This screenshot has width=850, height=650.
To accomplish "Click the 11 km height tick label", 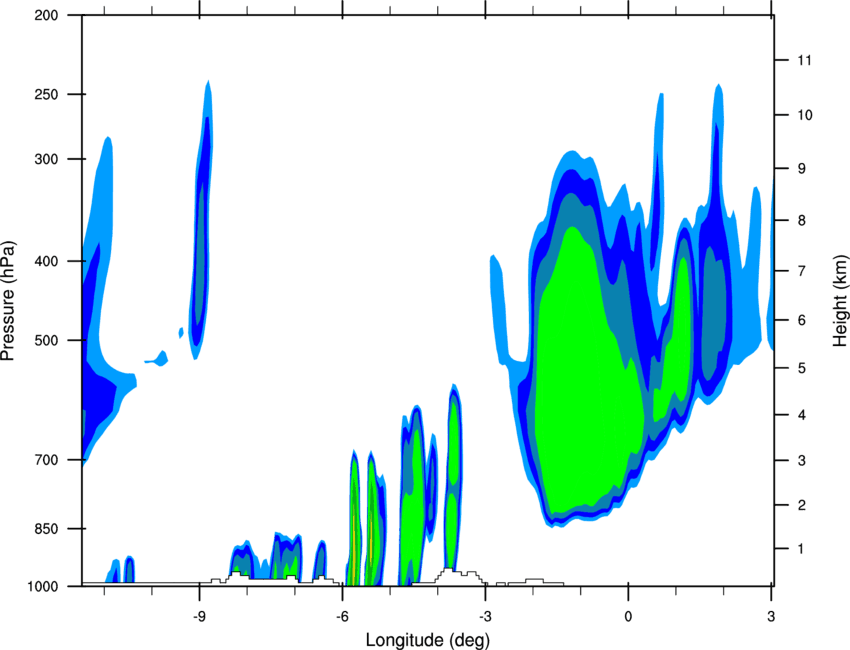I will (804, 60).
